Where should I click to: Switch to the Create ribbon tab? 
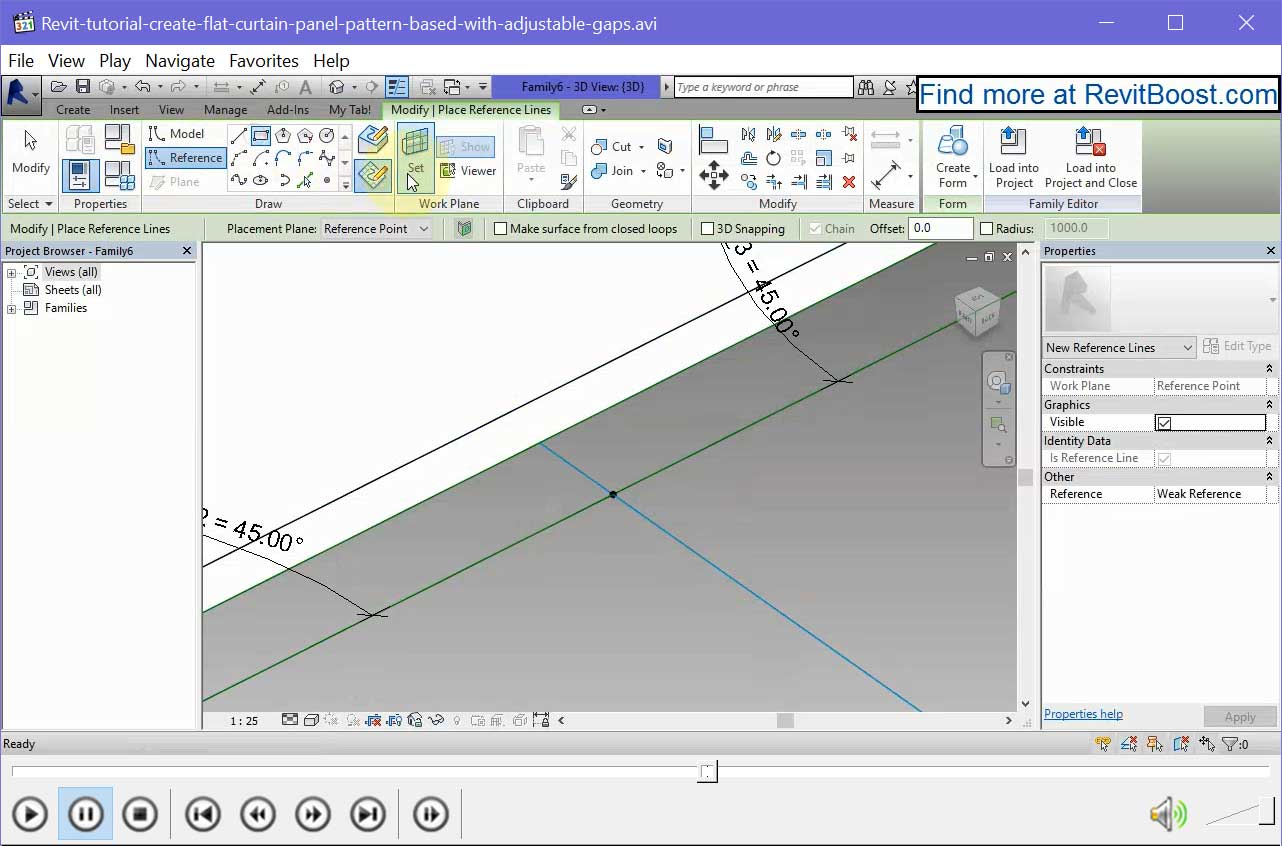point(73,110)
